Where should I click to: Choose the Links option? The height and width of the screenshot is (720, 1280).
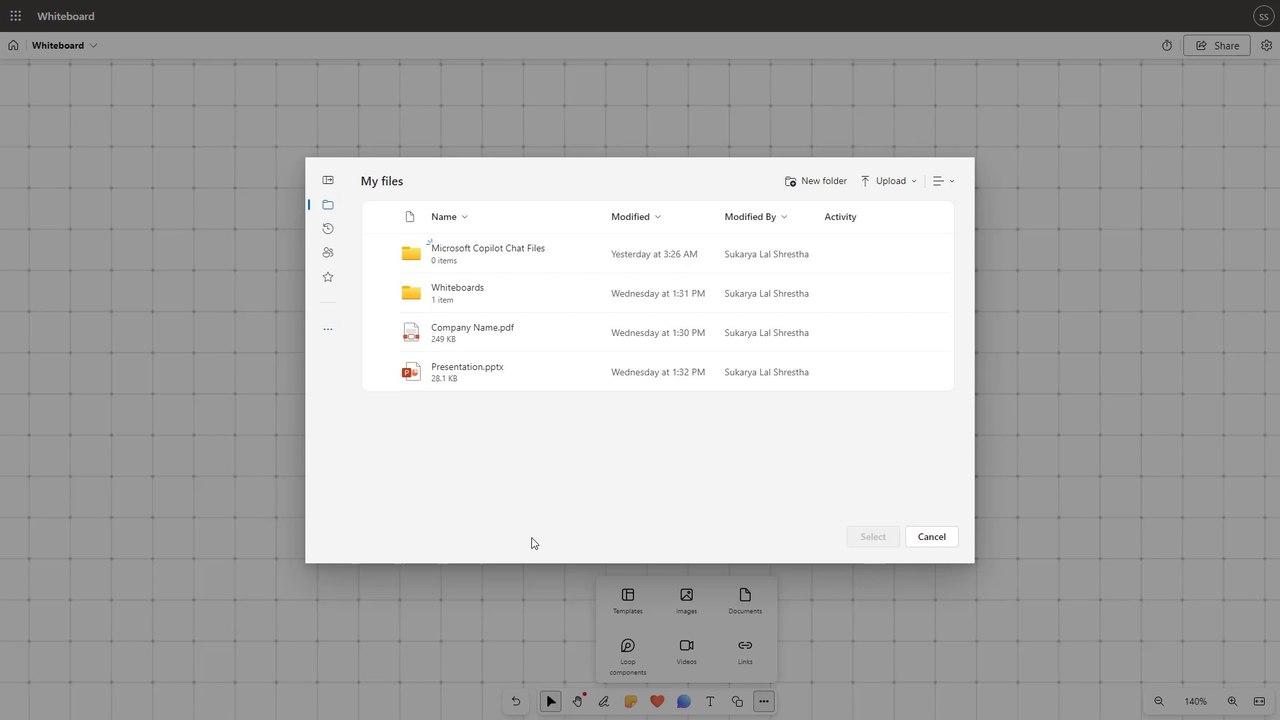(x=745, y=652)
